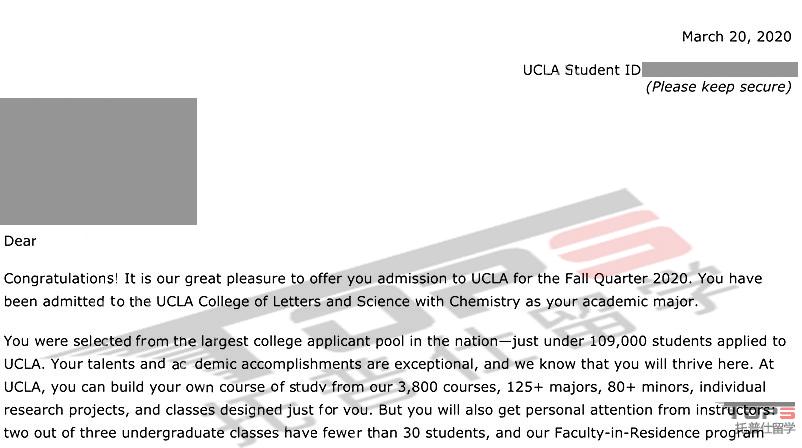Click the text Faculty-in-Residence program
The height and width of the screenshot is (448, 802).
tap(659, 433)
